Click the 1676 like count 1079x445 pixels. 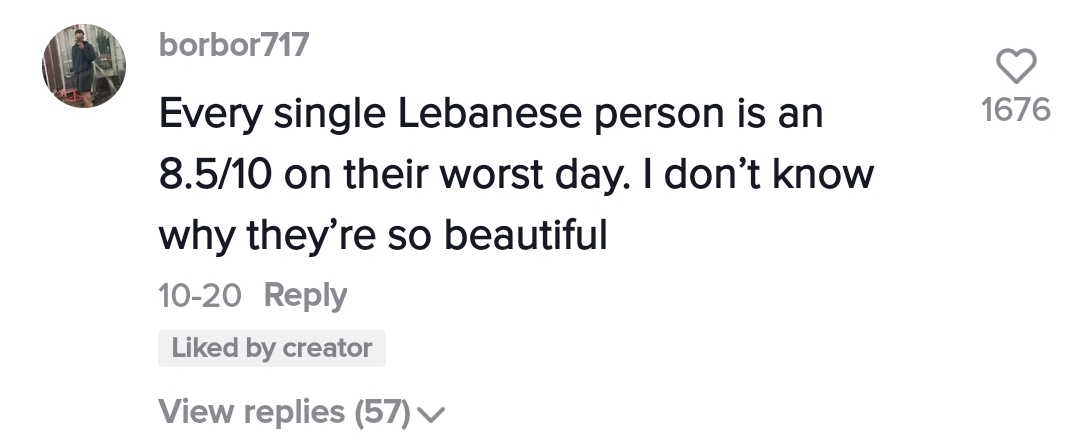1016,110
